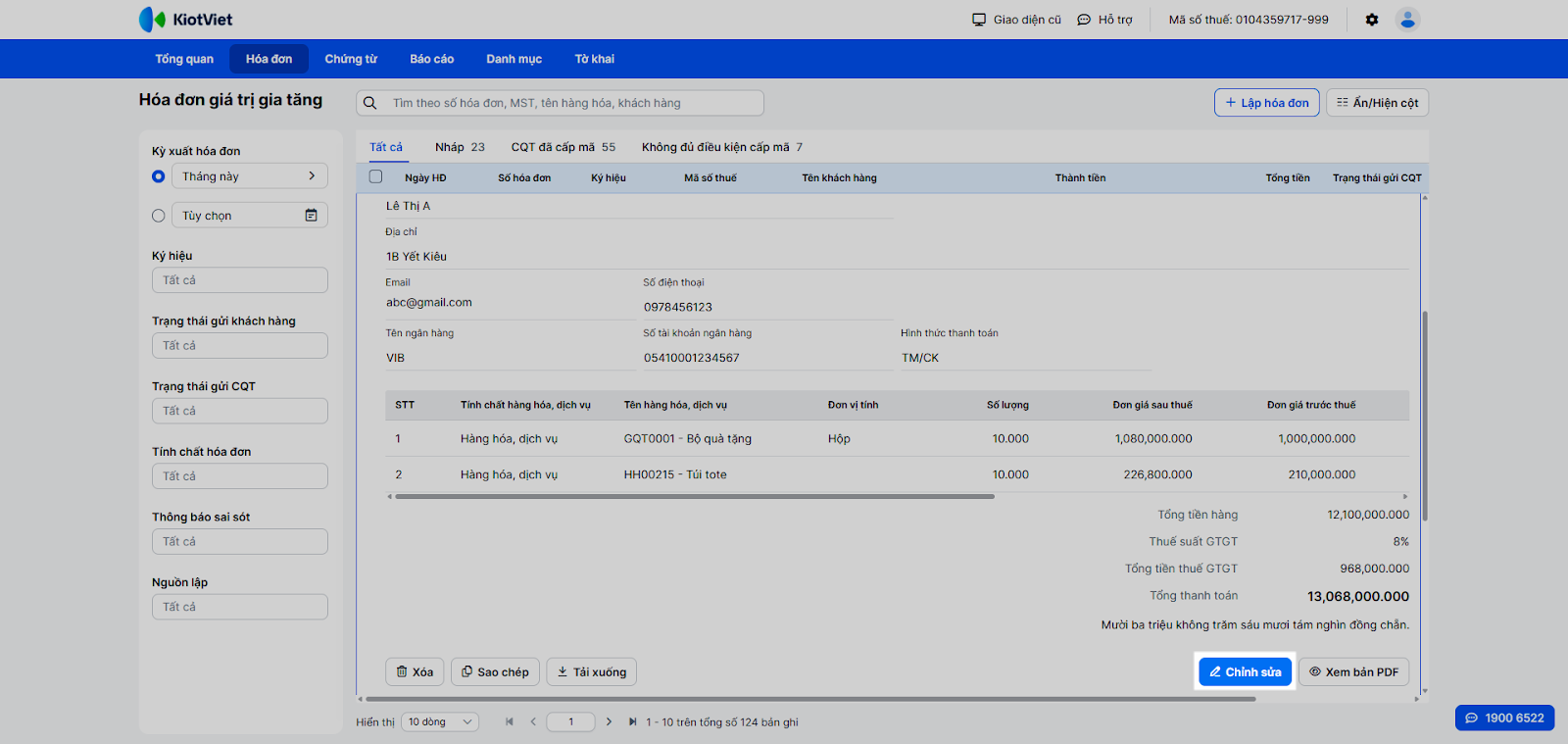The image size is (1568, 744).
Task: Open Tính chất hóa đơn dropdown
Action: click(x=240, y=476)
